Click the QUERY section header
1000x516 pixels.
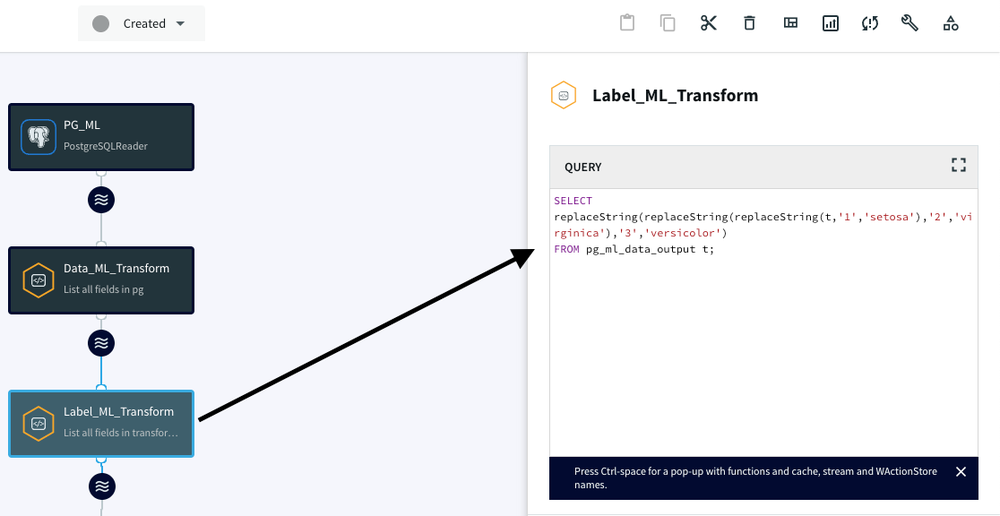click(x=763, y=167)
